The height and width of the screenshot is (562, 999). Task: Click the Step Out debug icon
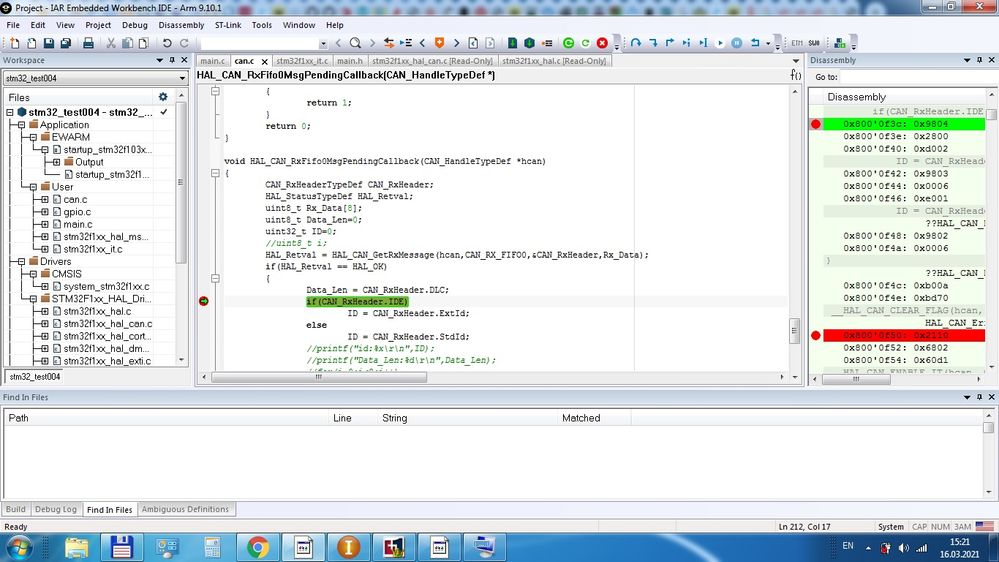(x=670, y=43)
